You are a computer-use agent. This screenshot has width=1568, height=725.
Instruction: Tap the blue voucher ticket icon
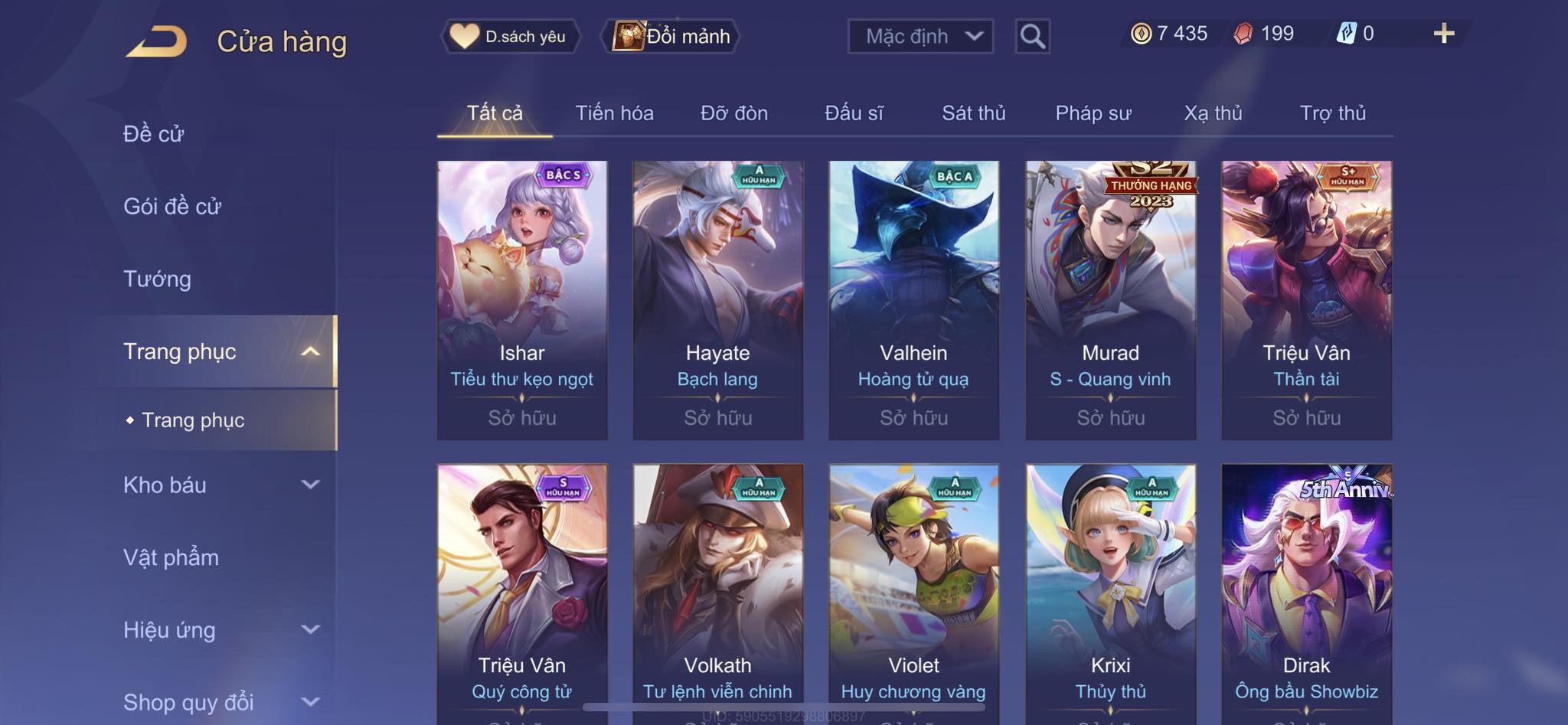click(x=1346, y=34)
